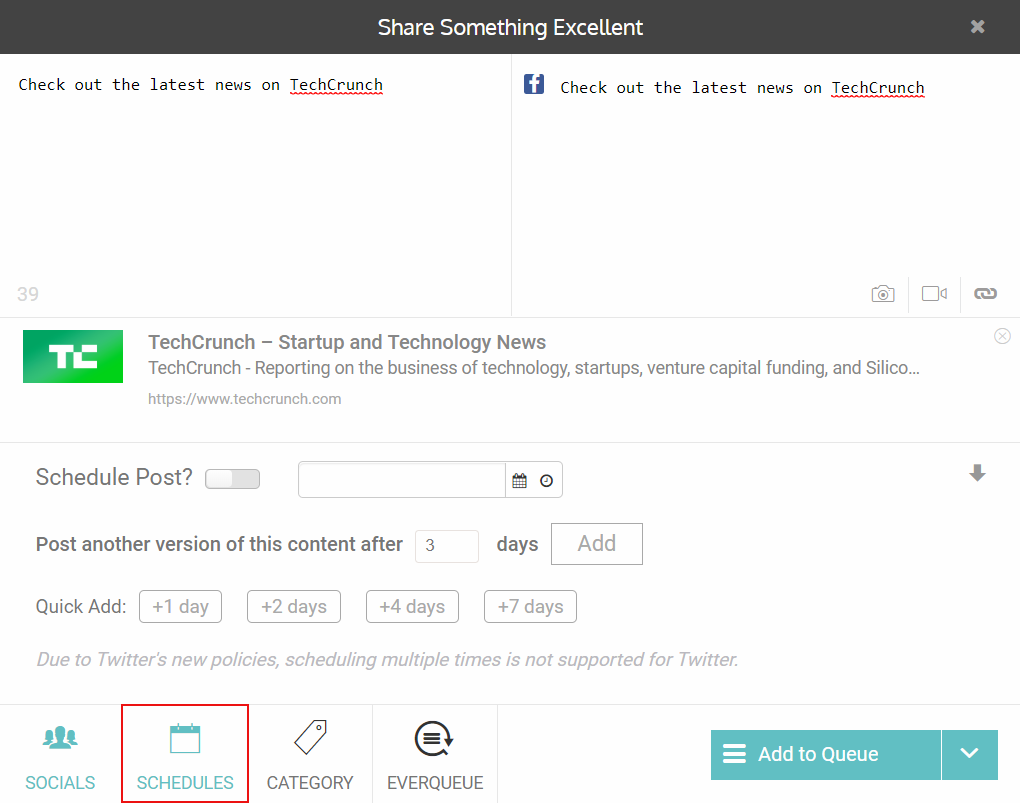This screenshot has width=1020, height=803.
Task: Quick add +2 days
Action: pos(293,606)
